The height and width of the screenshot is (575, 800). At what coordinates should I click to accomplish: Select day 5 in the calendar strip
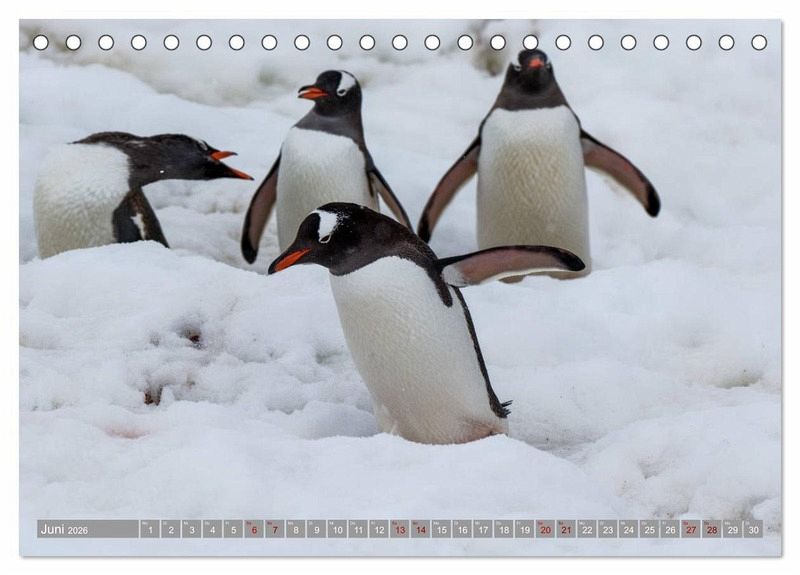click(233, 529)
